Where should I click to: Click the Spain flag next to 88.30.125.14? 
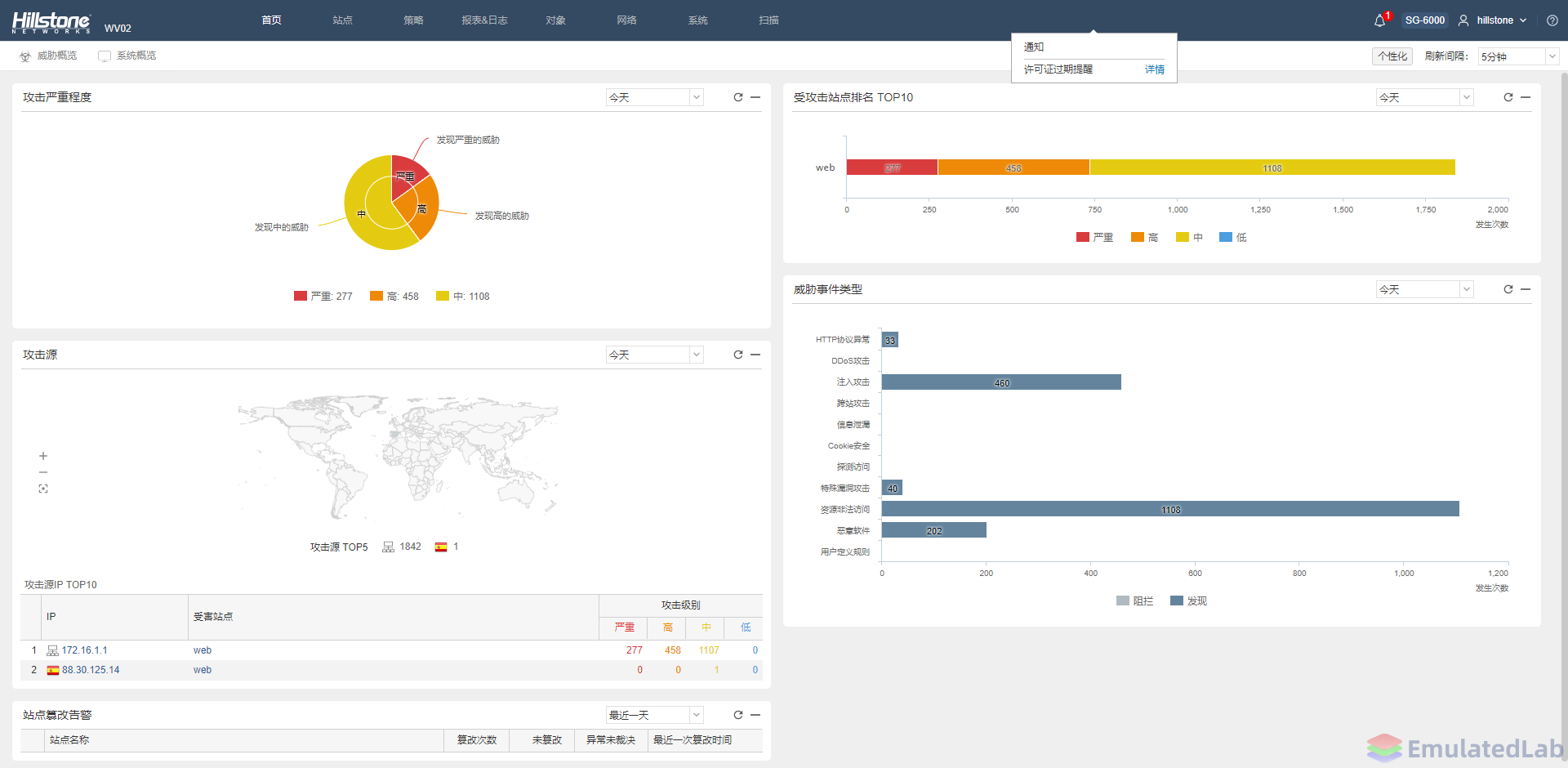point(52,671)
